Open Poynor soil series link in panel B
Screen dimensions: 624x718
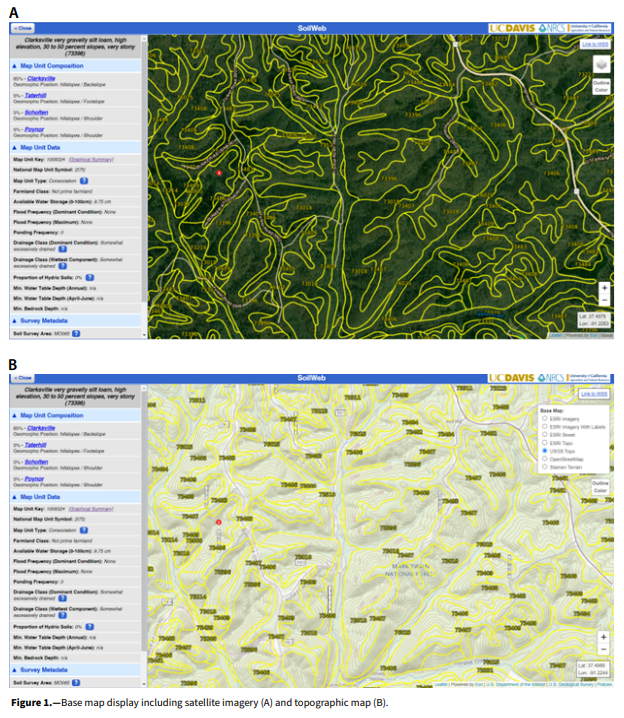pos(34,479)
